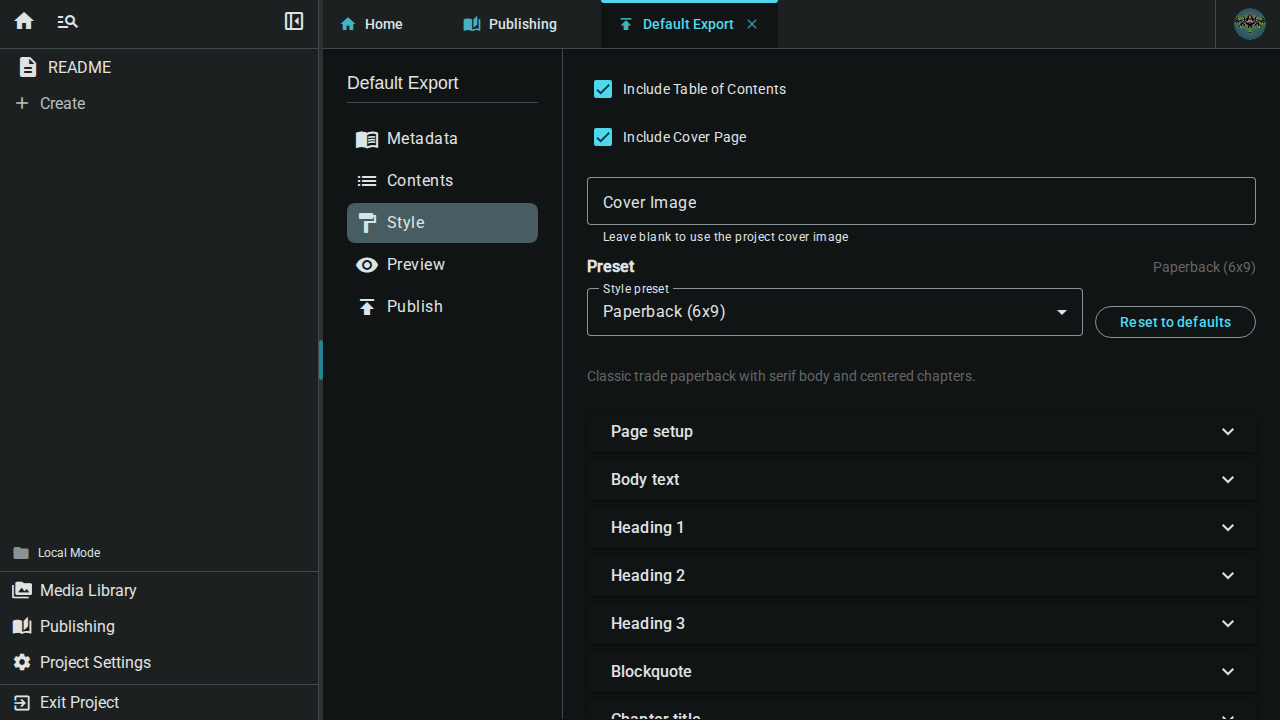The image size is (1280, 720).
Task: Click the 'Classic trade paperback' description text
Action: [781, 376]
